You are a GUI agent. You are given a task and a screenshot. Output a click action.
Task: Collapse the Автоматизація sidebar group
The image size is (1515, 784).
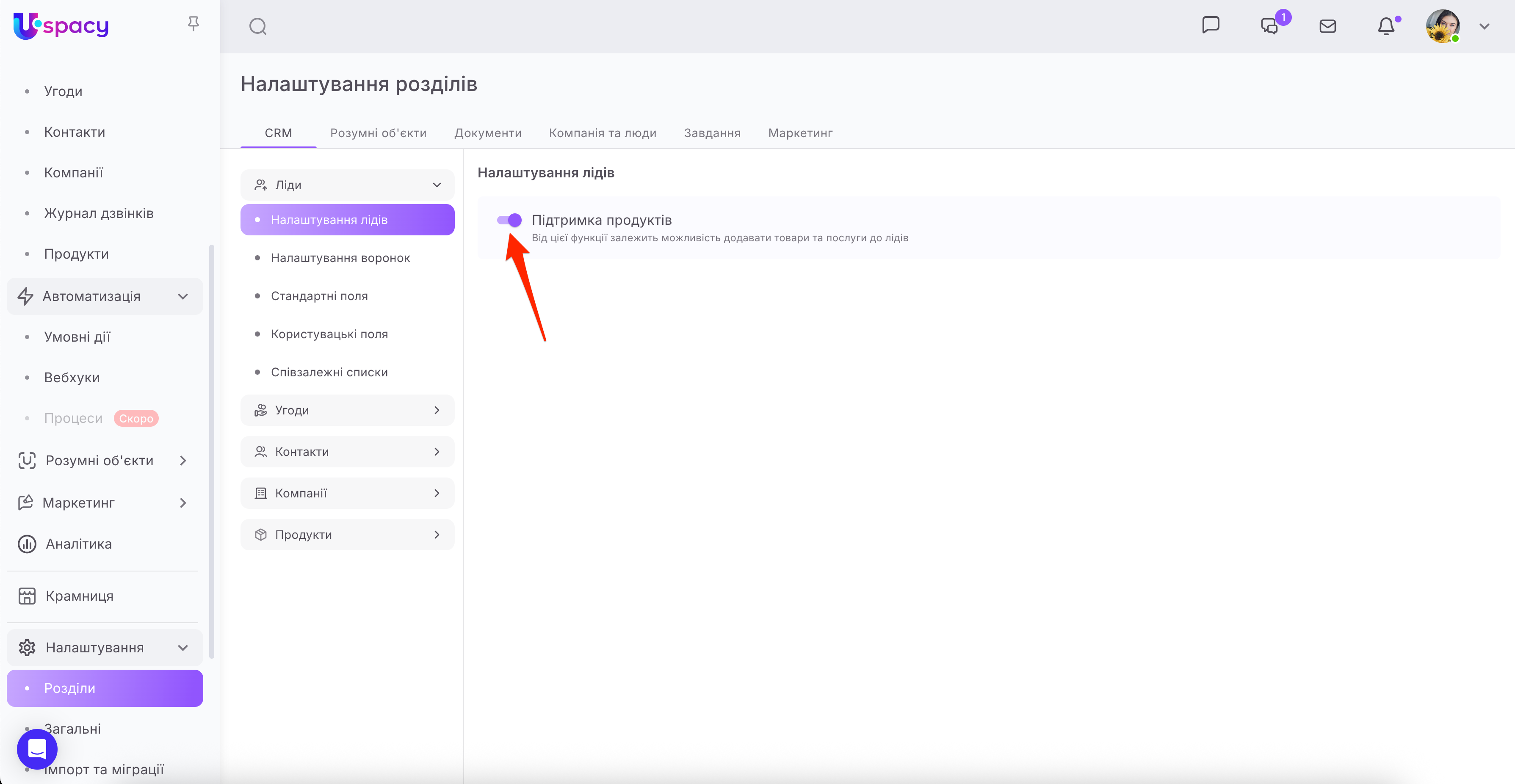105,296
